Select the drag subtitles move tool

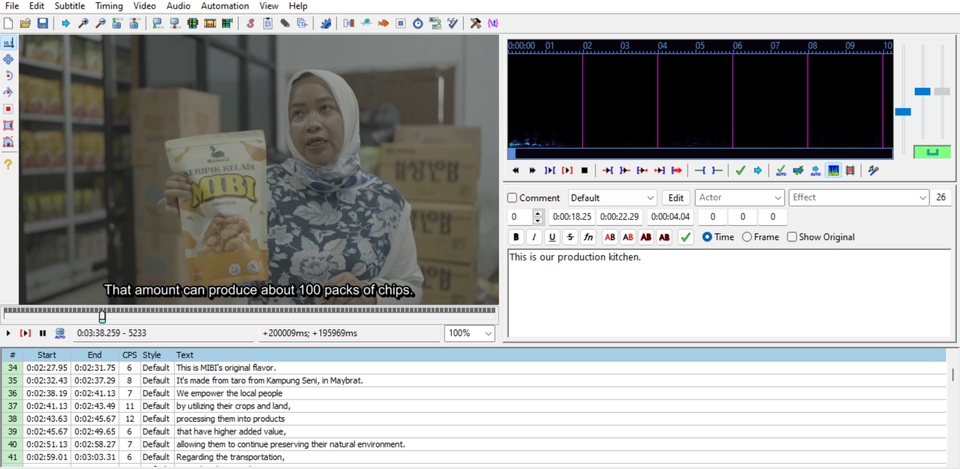(x=9, y=59)
